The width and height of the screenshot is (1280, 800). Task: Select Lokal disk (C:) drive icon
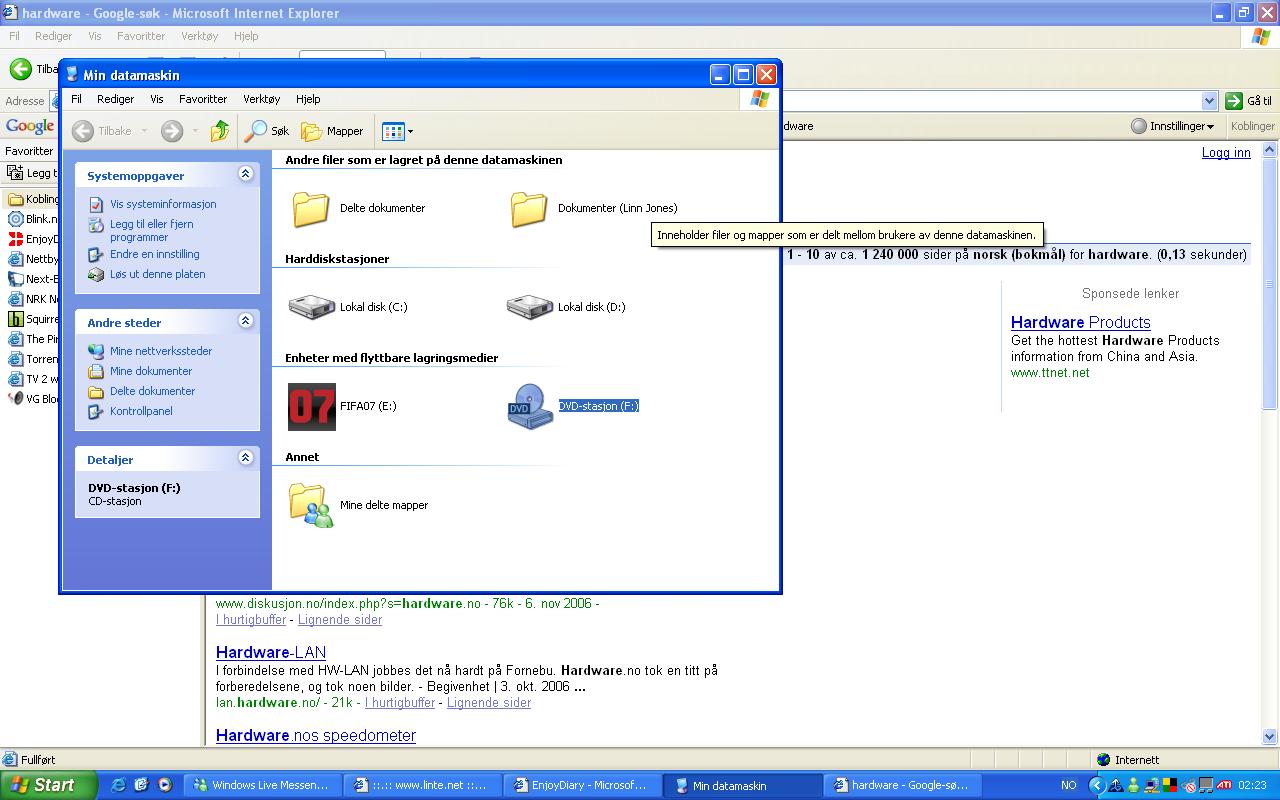[x=312, y=307]
